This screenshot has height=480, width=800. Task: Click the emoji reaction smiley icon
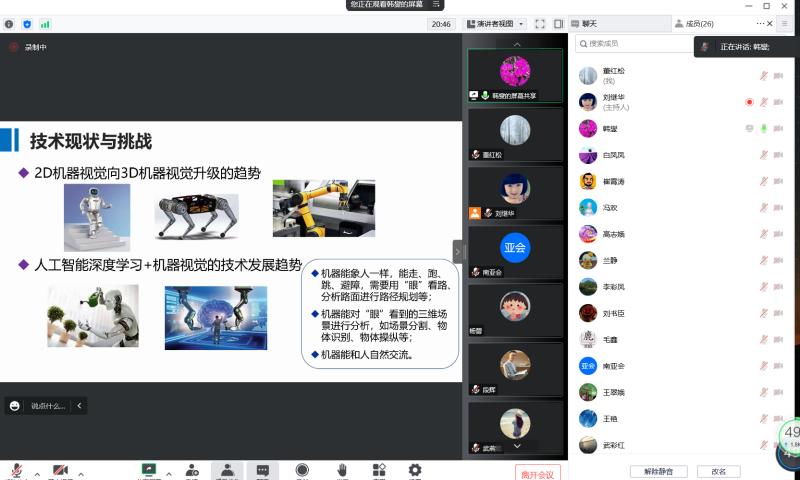tap(14, 406)
